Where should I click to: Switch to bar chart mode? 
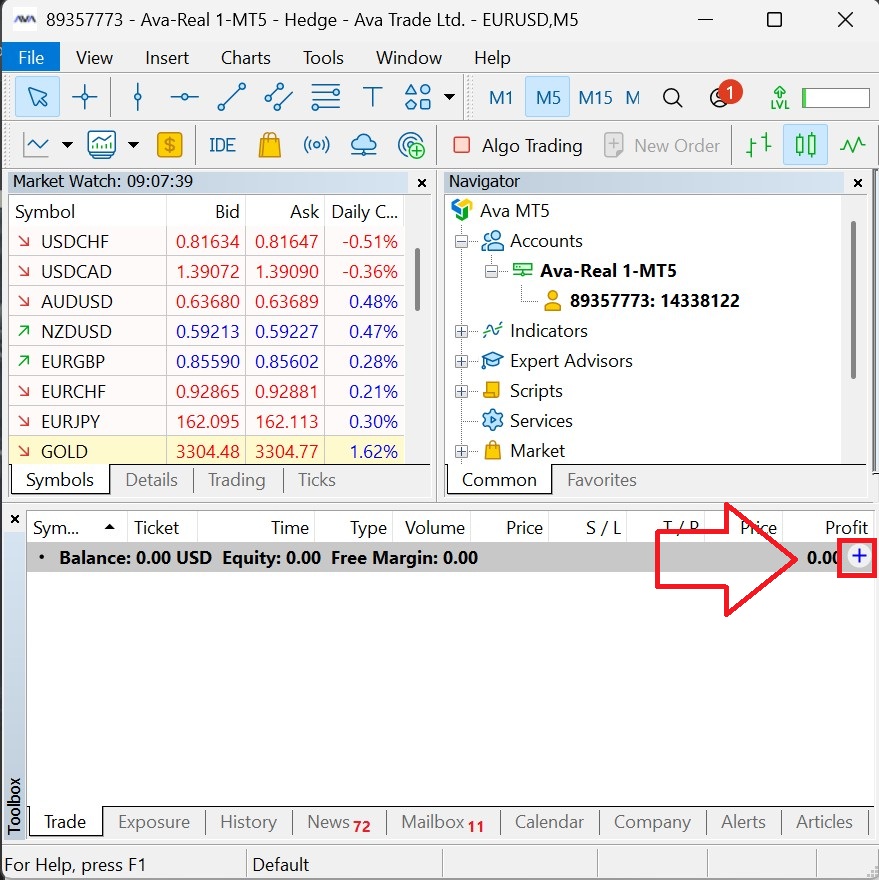pos(758,145)
